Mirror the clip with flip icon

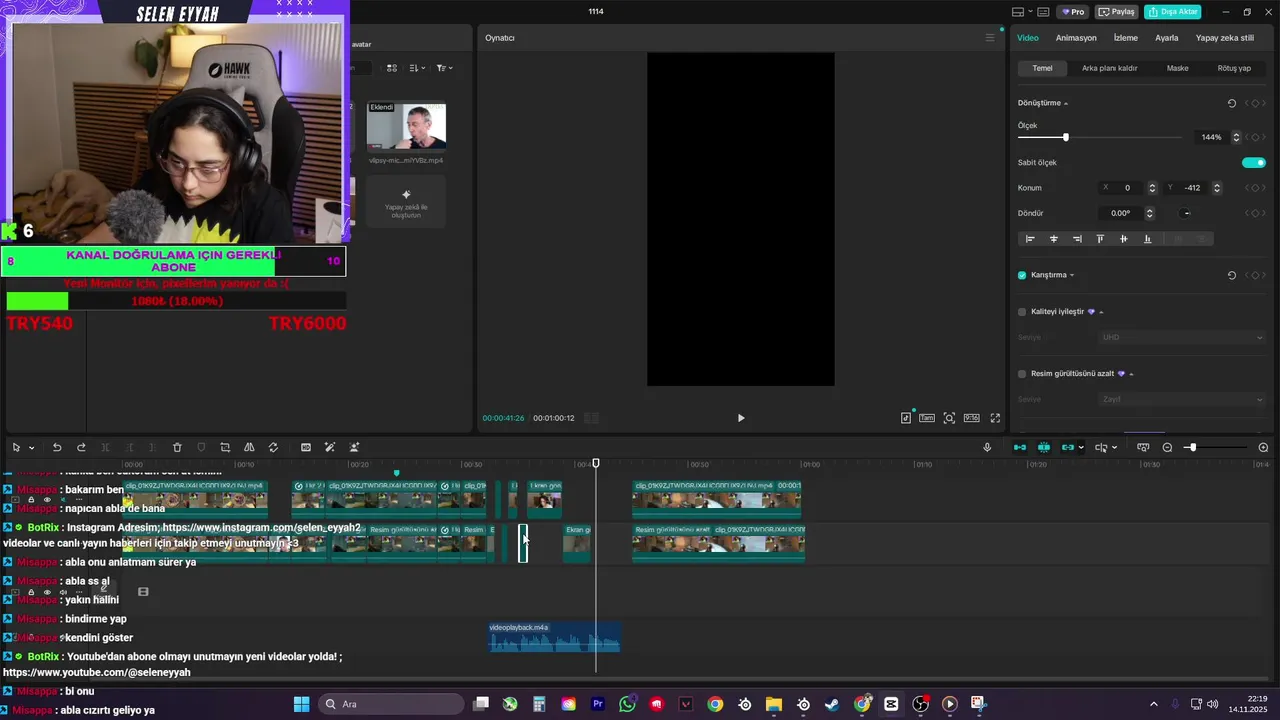click(x=249, y=447)
